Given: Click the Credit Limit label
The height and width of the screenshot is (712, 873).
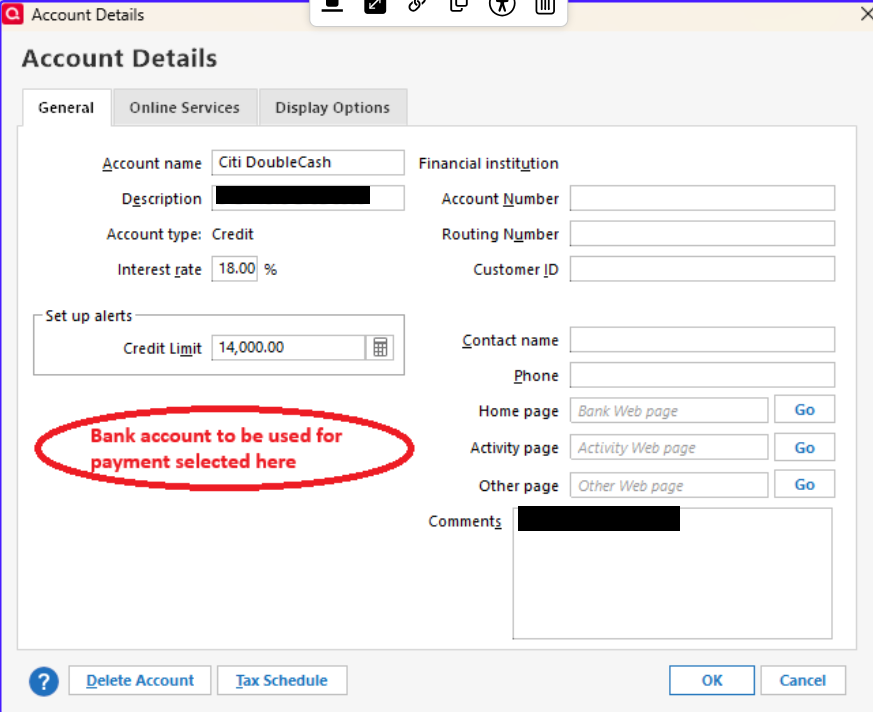Looking at the screenshot, I should [x=162, y=348].
